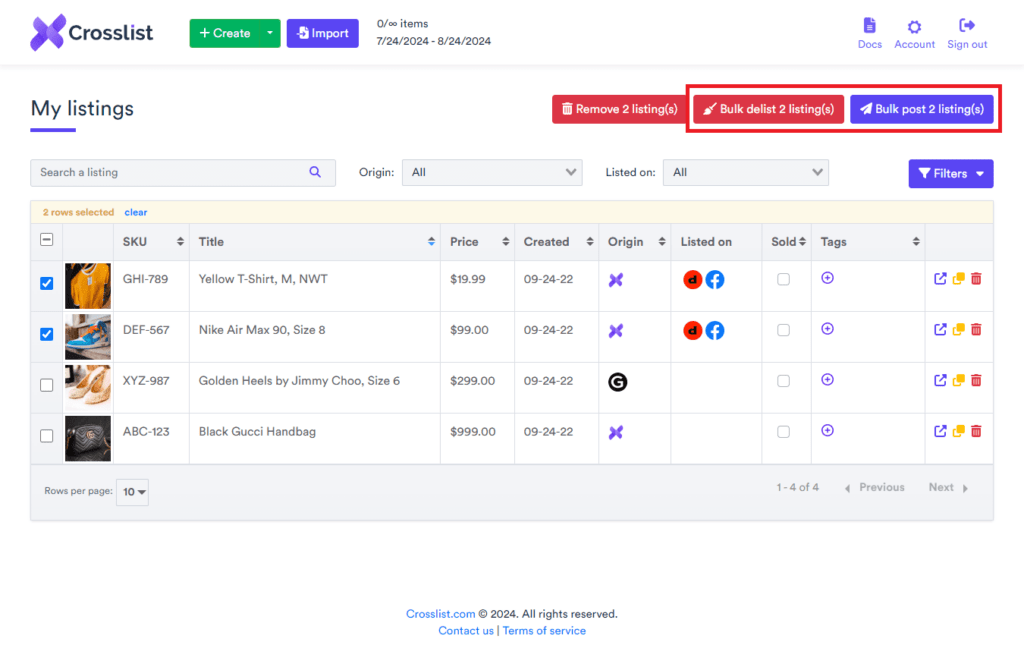
Task: Open the Account settings in top bar
Action: pos(913,27)
